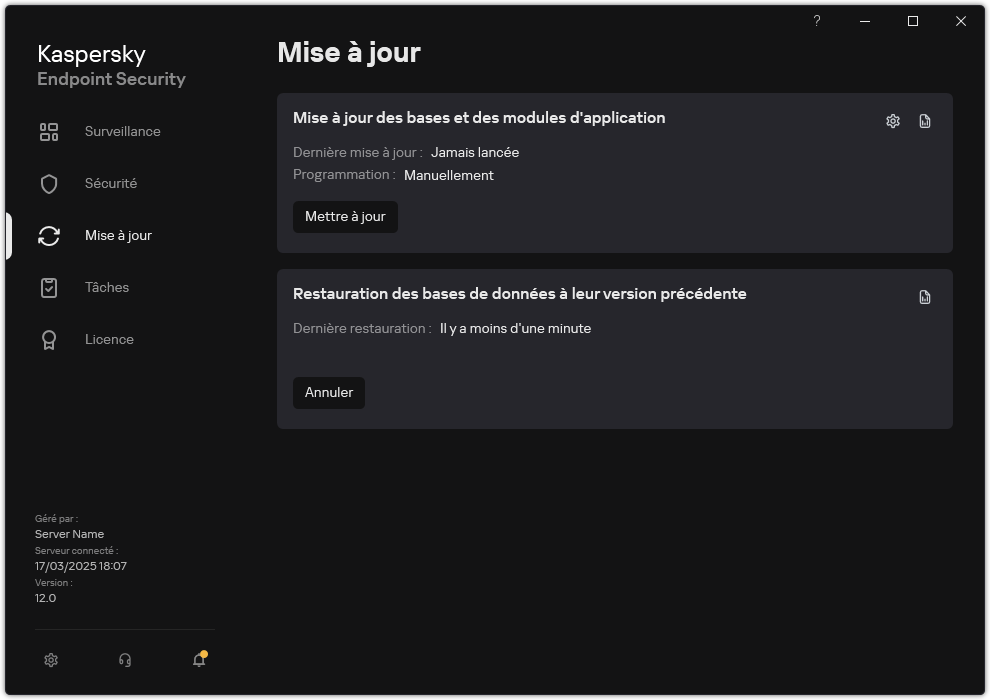Click 'Manuellement' schedule value
This screenshot has width=990, height=700.
448,175
